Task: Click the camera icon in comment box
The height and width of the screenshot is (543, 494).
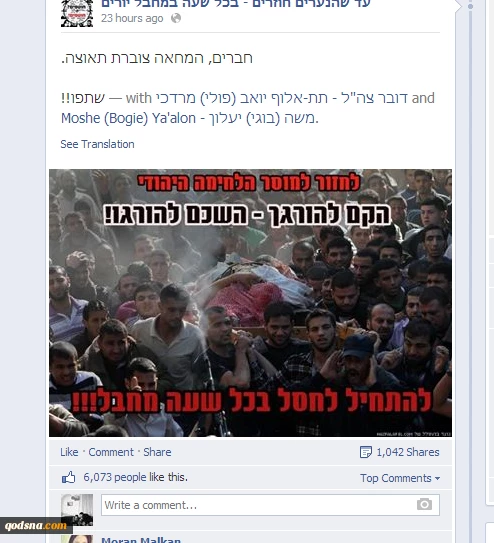Action: (x=424, y=504)
